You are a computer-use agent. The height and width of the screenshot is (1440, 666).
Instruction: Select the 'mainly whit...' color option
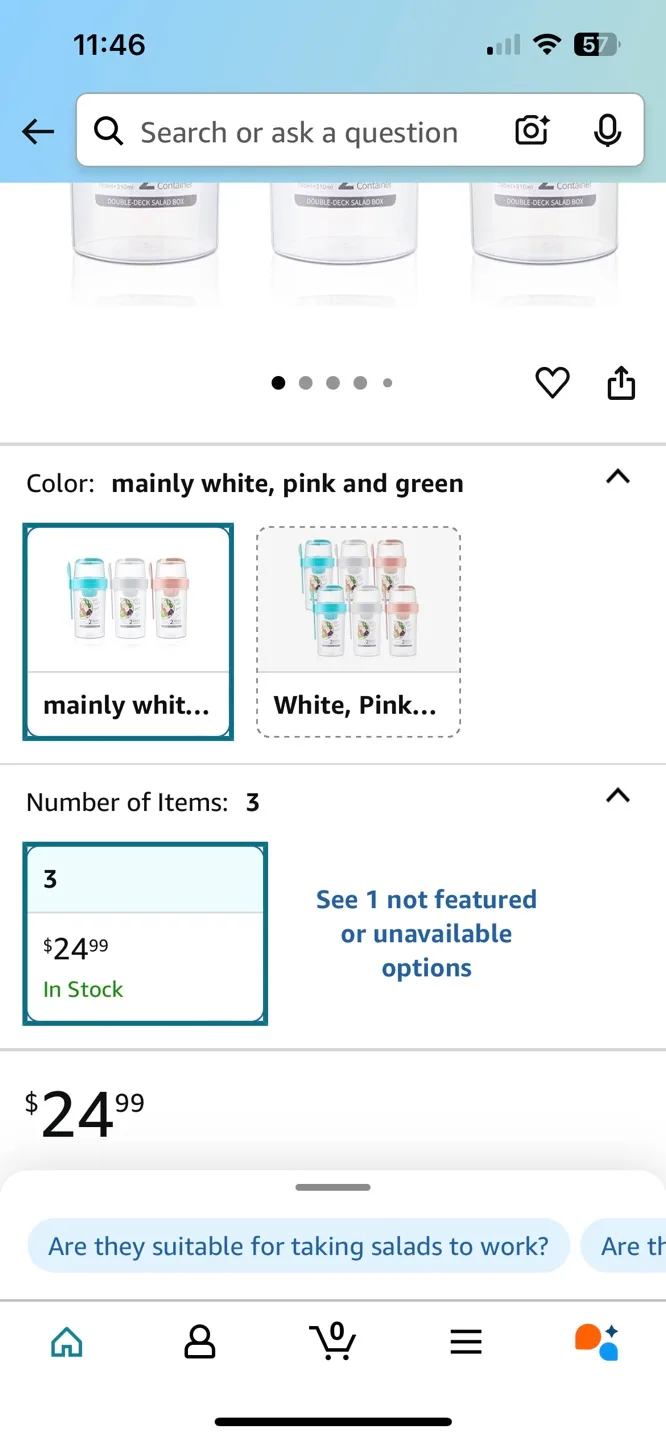click(x=128, y=632)
